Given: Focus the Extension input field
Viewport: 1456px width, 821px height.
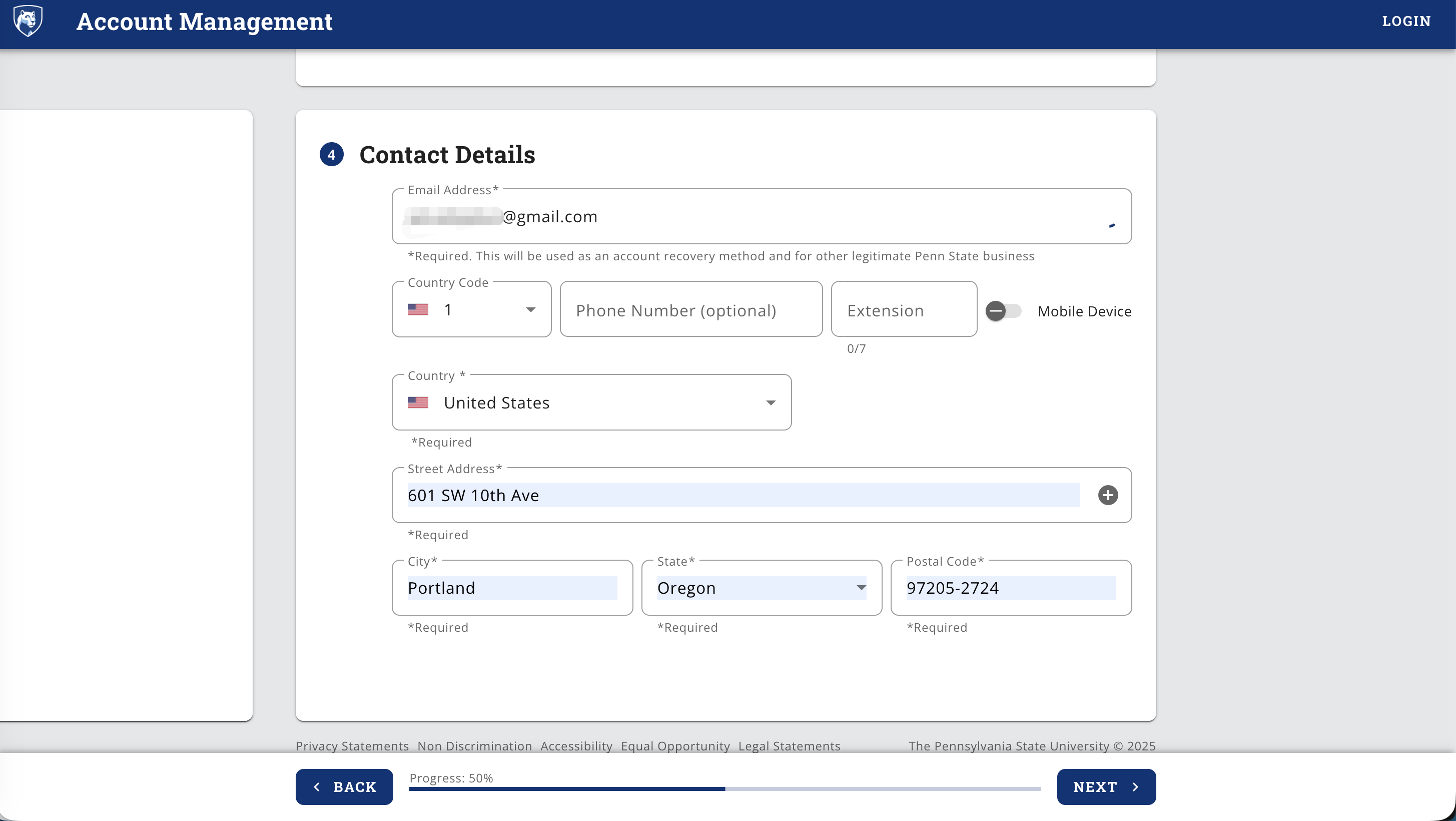Looking at the screenshot, I should point(903,310).
